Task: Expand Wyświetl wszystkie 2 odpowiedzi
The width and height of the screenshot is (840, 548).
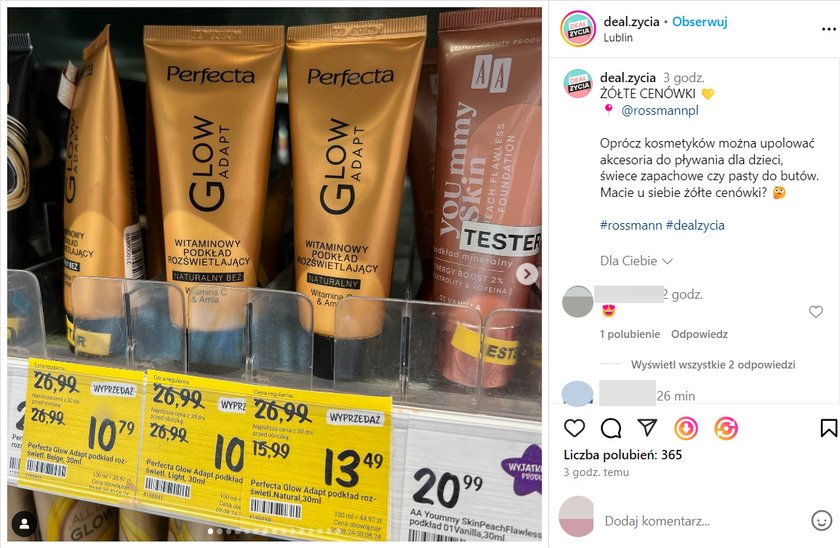Action: click(x=712, y=365)
